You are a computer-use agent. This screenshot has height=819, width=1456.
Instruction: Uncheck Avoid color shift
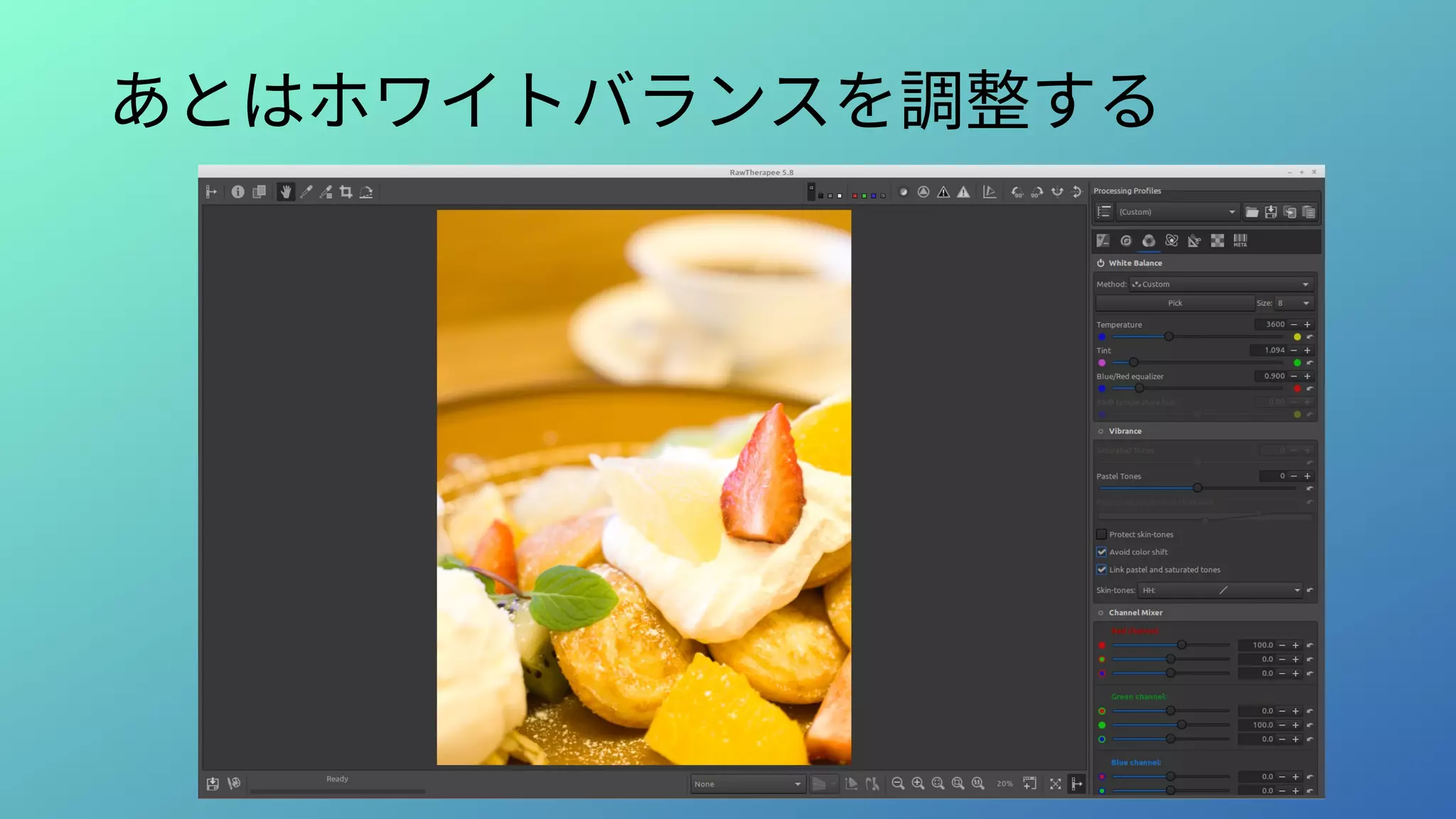click(x=1101, y=552)
